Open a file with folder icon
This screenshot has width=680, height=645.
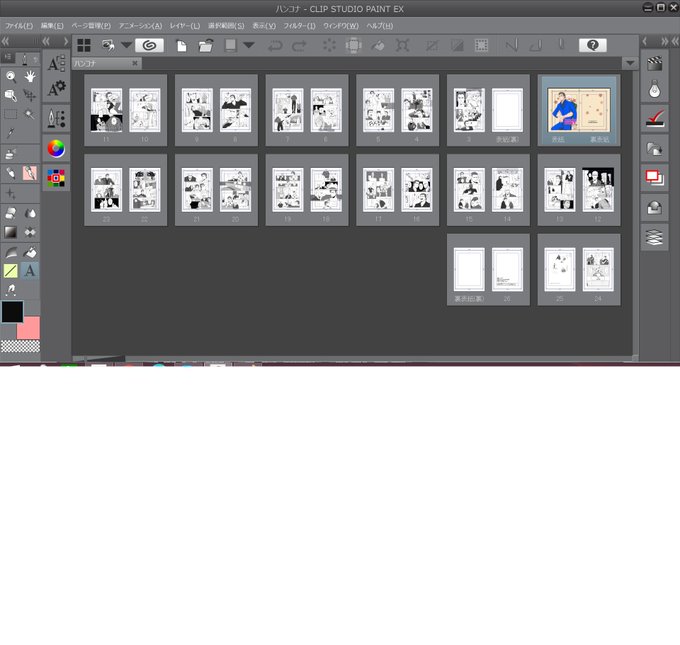[206, 46]
